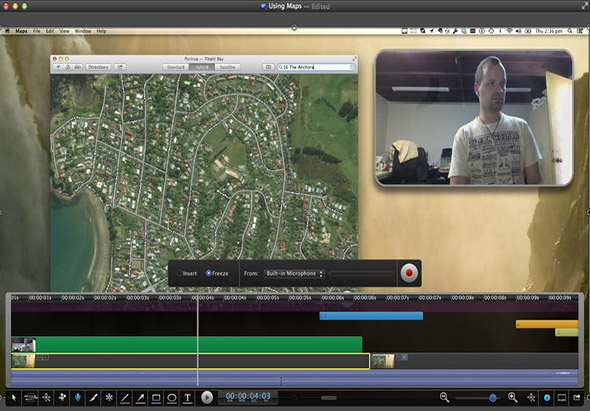Select the purple audio track
The height and width of the screenshot is (411, 590).
(295, 378)
